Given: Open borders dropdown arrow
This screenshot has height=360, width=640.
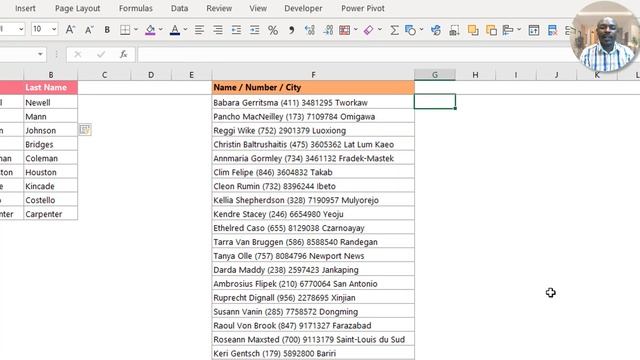Looking at the screenshot, I should [x=136, y=30].
